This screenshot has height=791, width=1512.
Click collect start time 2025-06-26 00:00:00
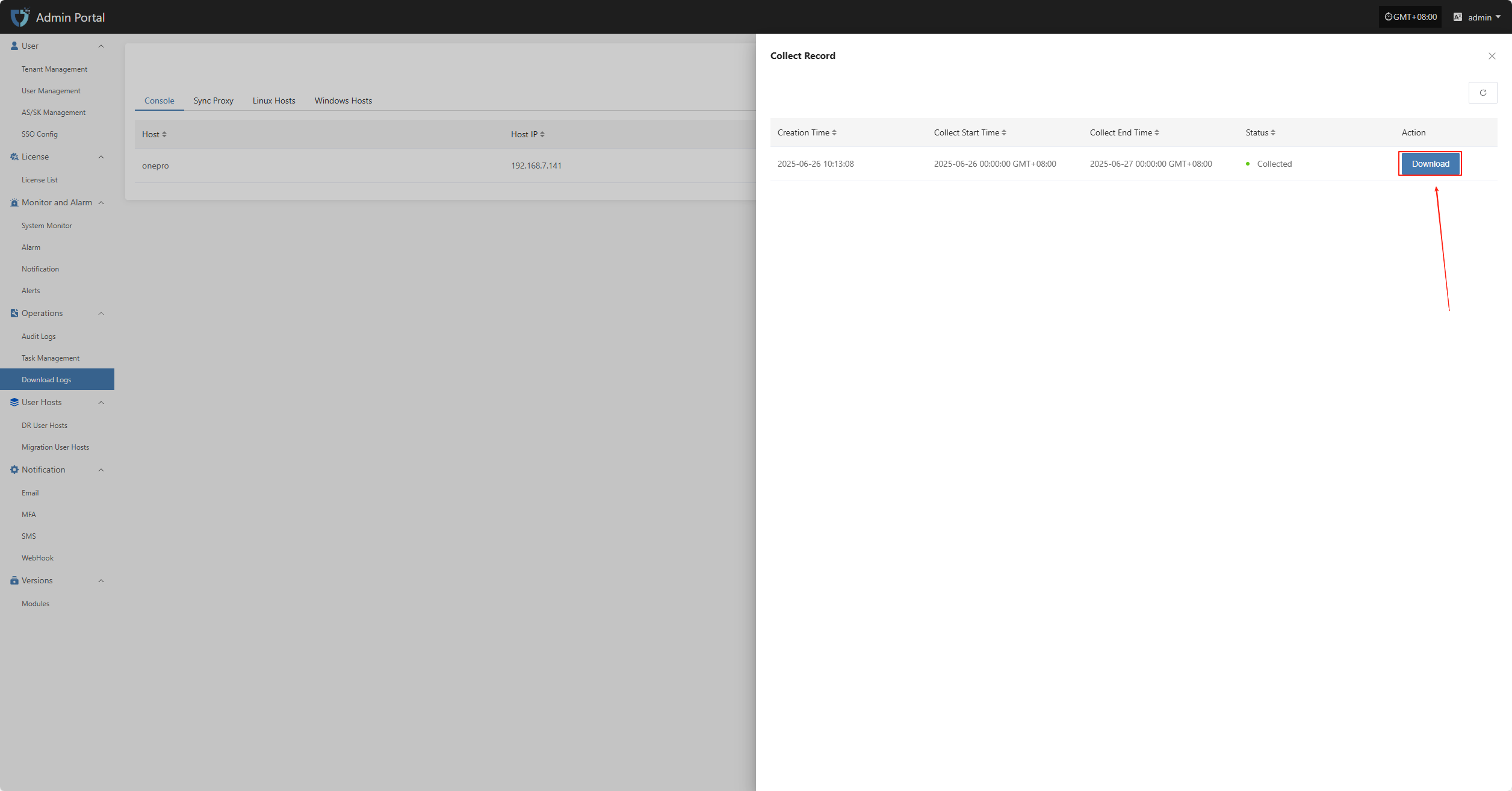pyautogui.click(x=995, y=164)
